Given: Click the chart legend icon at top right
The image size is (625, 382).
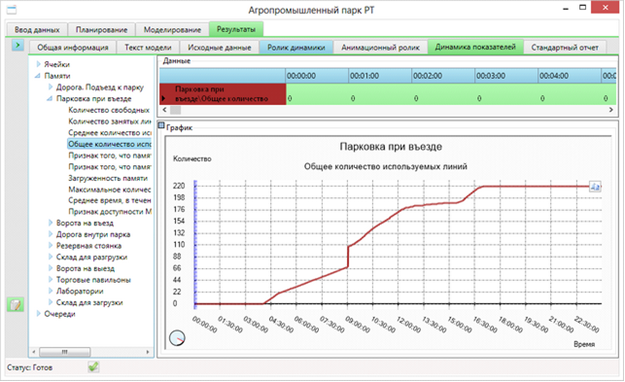Looking at the screenshot, I should (x=595, y=186).
